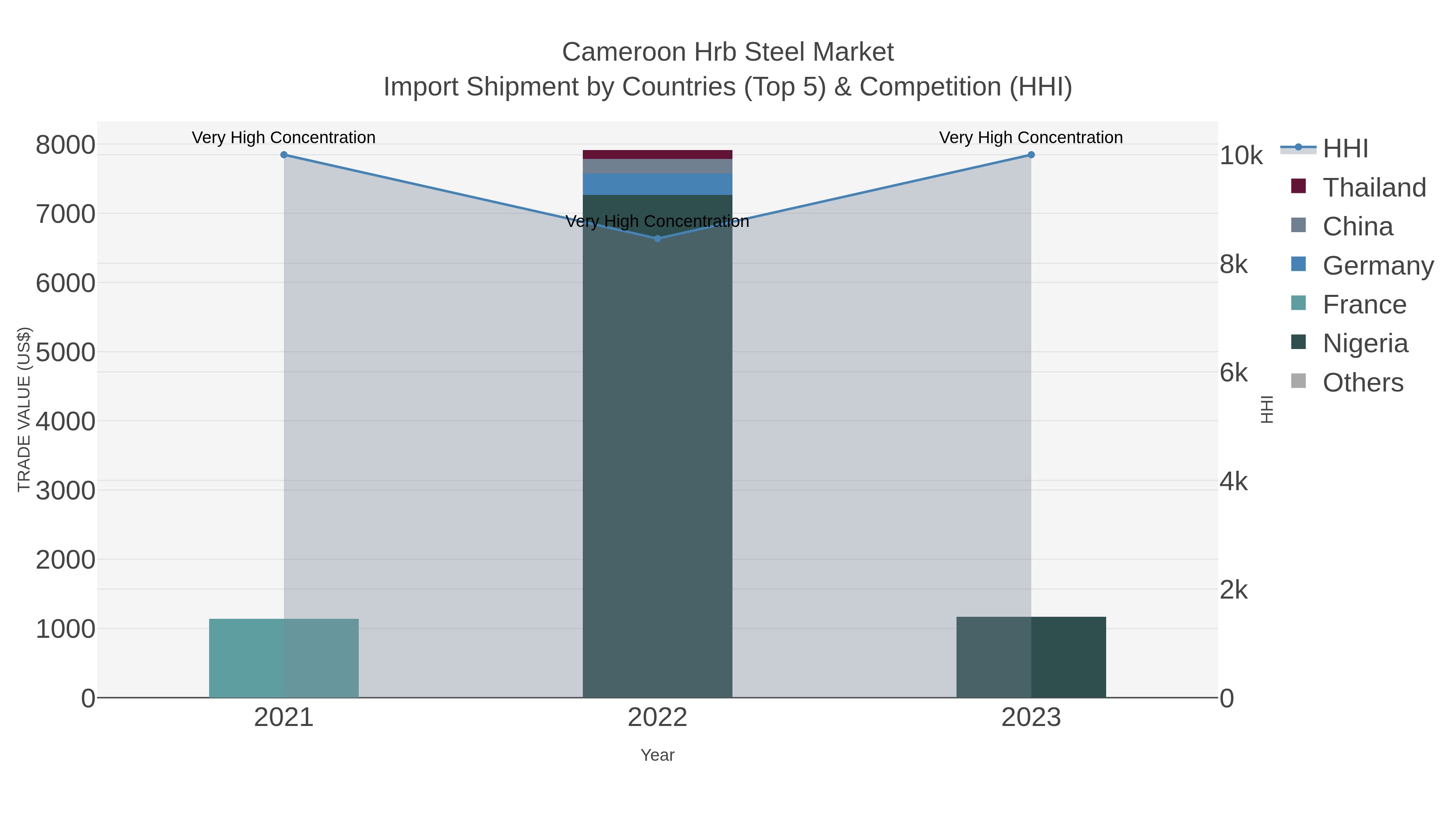Click the 'Cameroon Hrb Steel Market' title
Viewport: 1456px width, 819px height.
coord(728,52)
